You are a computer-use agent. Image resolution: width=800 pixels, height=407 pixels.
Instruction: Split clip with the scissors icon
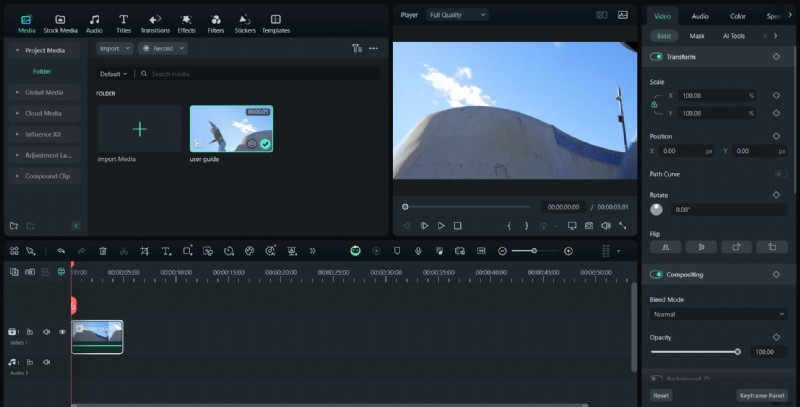[x=123, y=251]
